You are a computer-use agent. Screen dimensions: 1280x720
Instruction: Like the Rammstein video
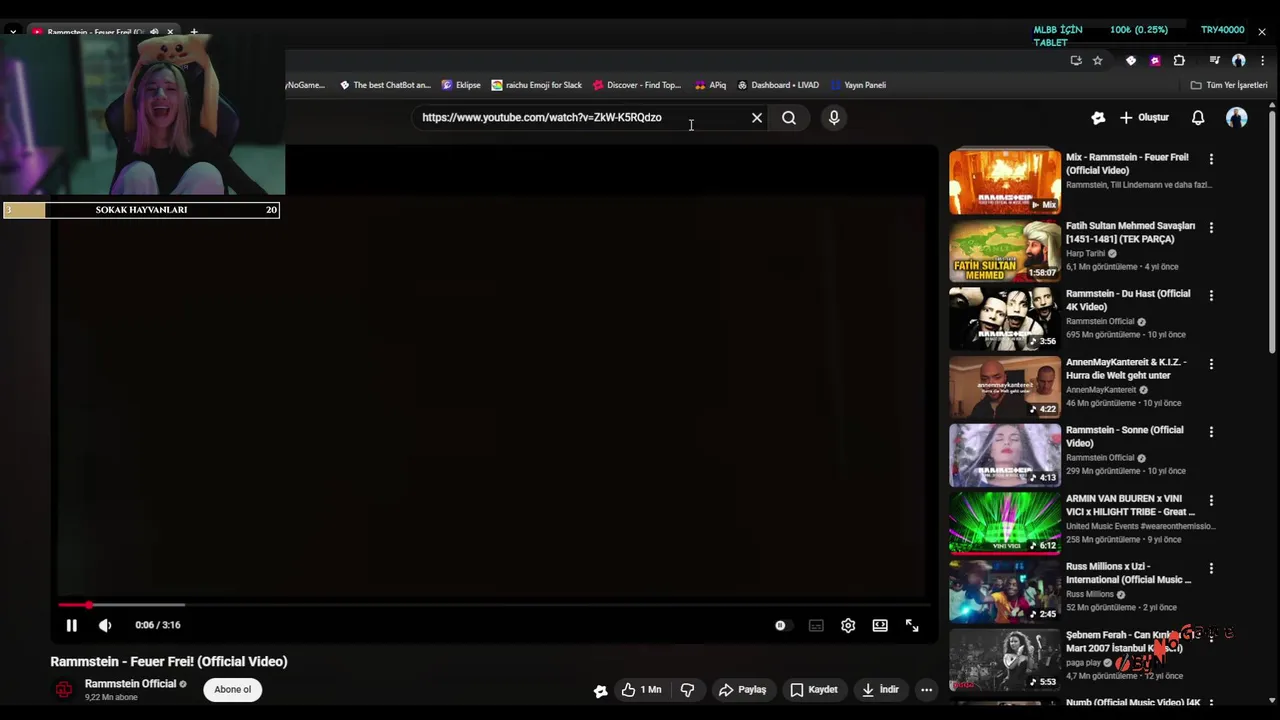click(x=641, y=689)
